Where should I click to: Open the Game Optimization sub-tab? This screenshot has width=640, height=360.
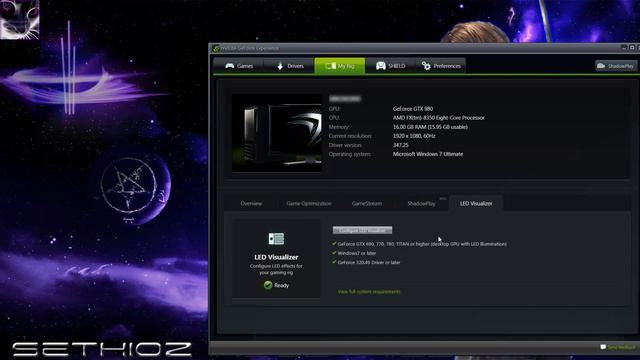(x=309, y=203)
